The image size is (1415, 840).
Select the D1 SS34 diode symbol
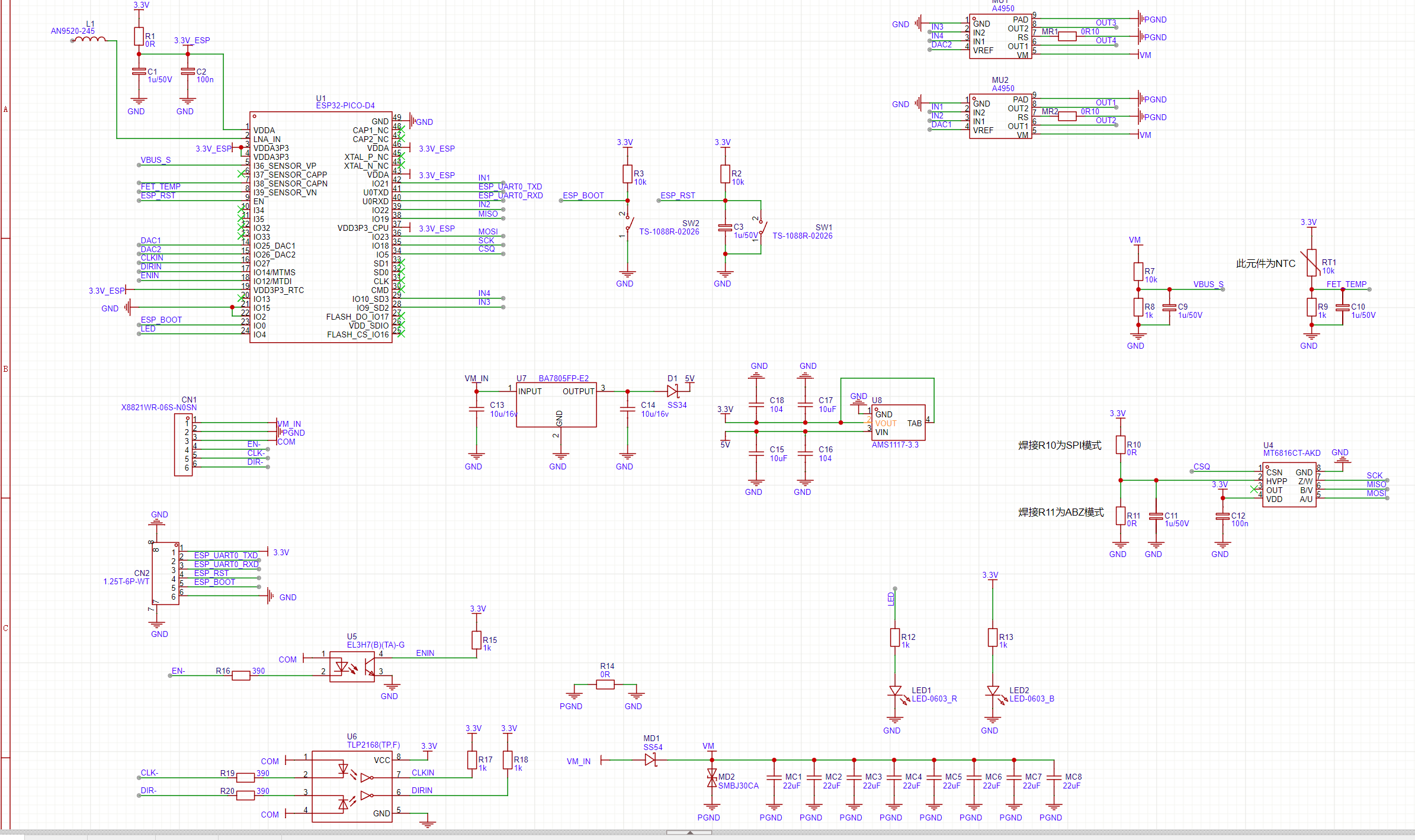click(672, 391)
